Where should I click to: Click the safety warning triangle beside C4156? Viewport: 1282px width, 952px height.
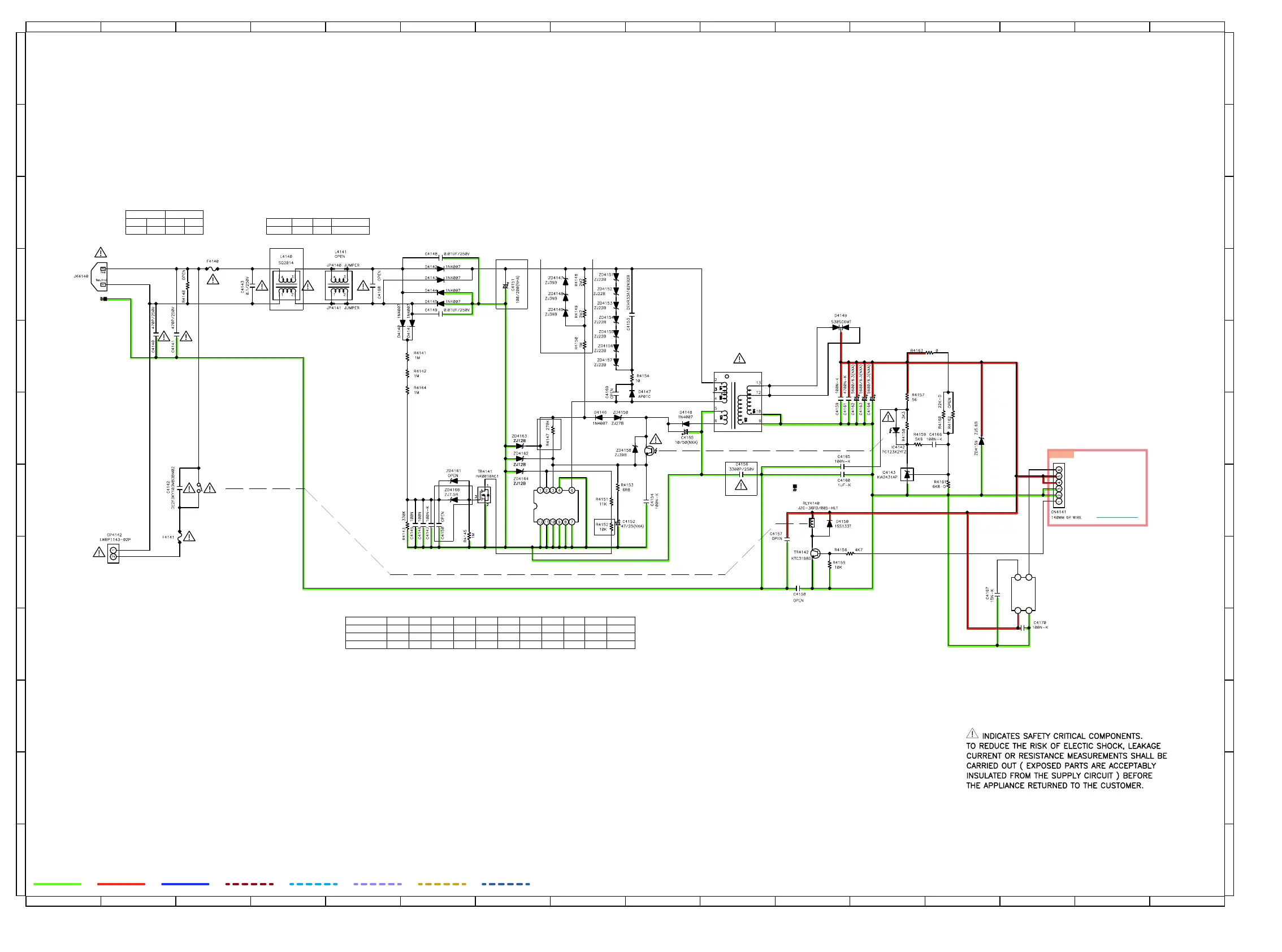point(741,485)
